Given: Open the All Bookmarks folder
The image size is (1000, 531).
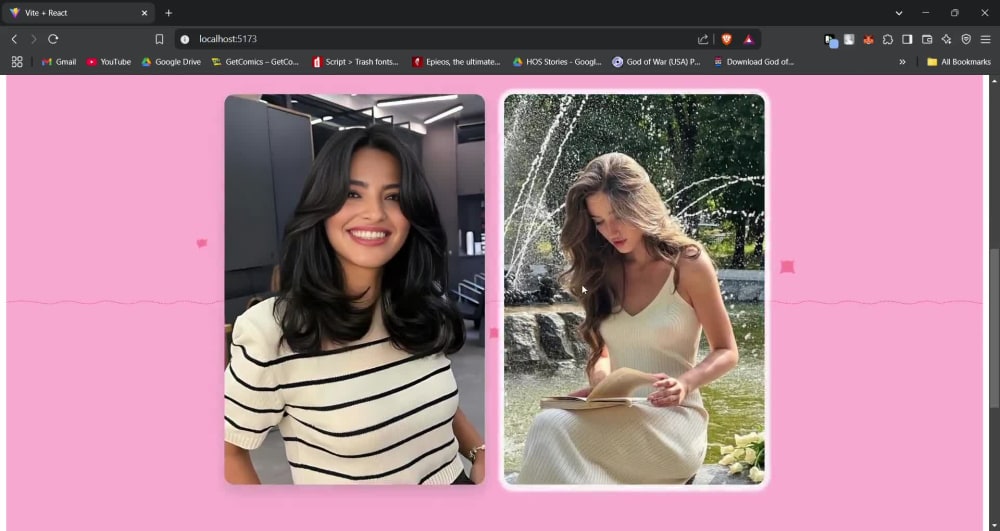Looking at the screenshot, I should (959, 62).
